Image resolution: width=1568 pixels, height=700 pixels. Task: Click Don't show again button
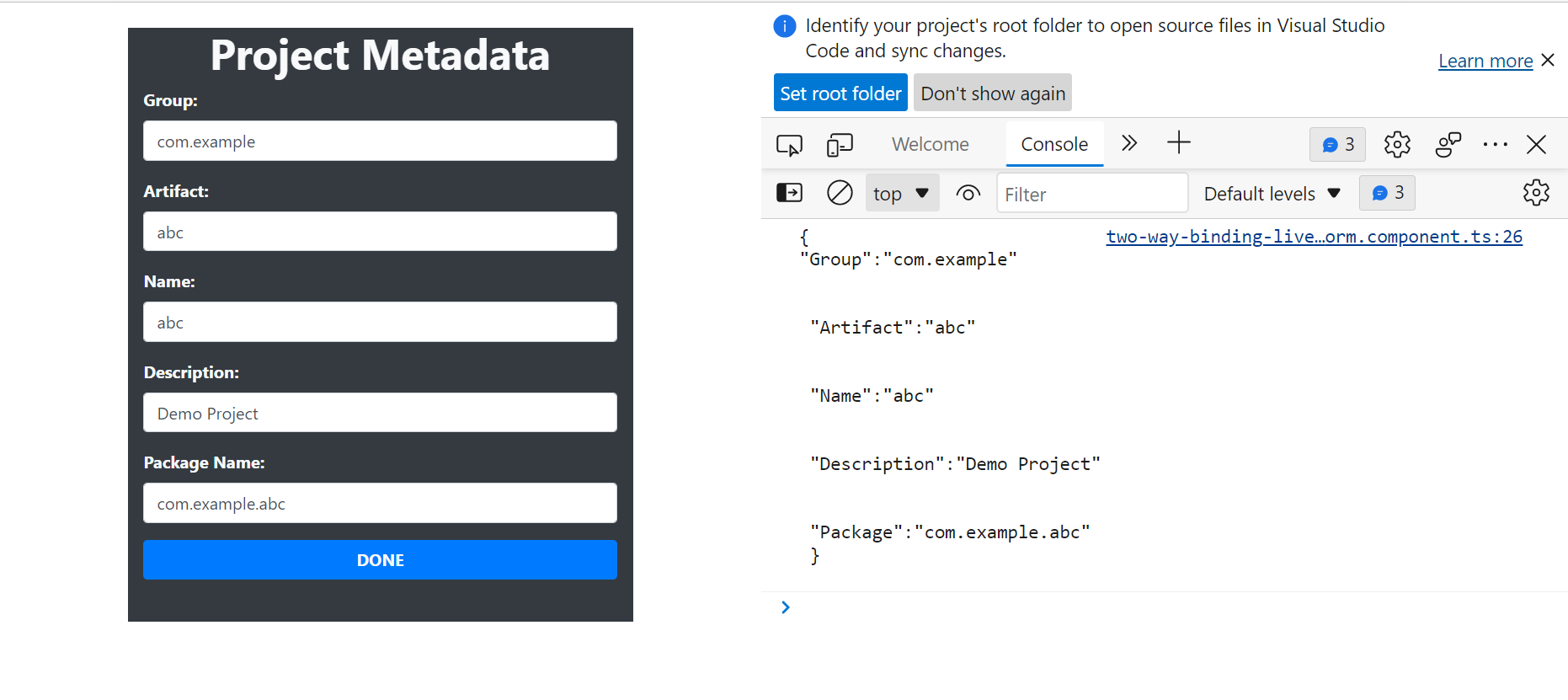[993, 93]
